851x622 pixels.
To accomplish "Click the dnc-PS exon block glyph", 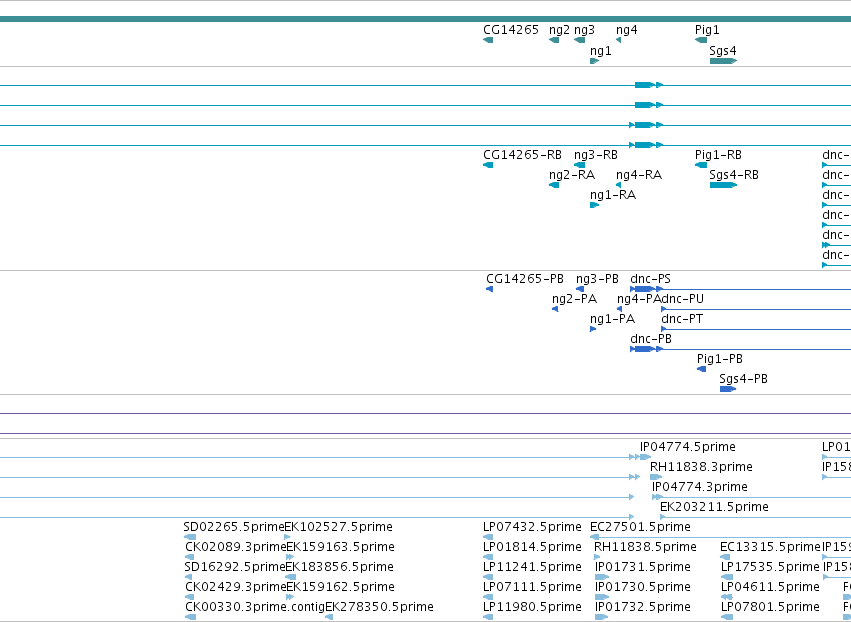I will click(x=644, y=289).
